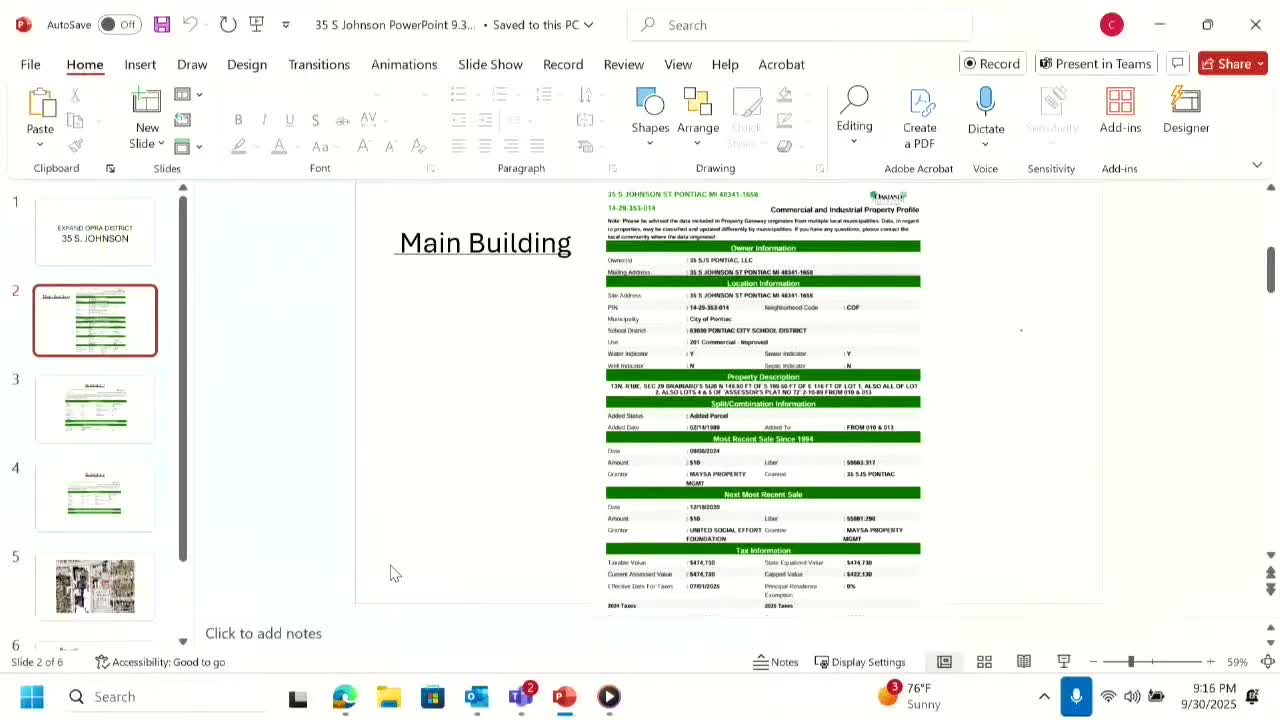Screen dimensions: 1280x720
Task: Start Slide Show from status bar
Action: (1064, 662)
